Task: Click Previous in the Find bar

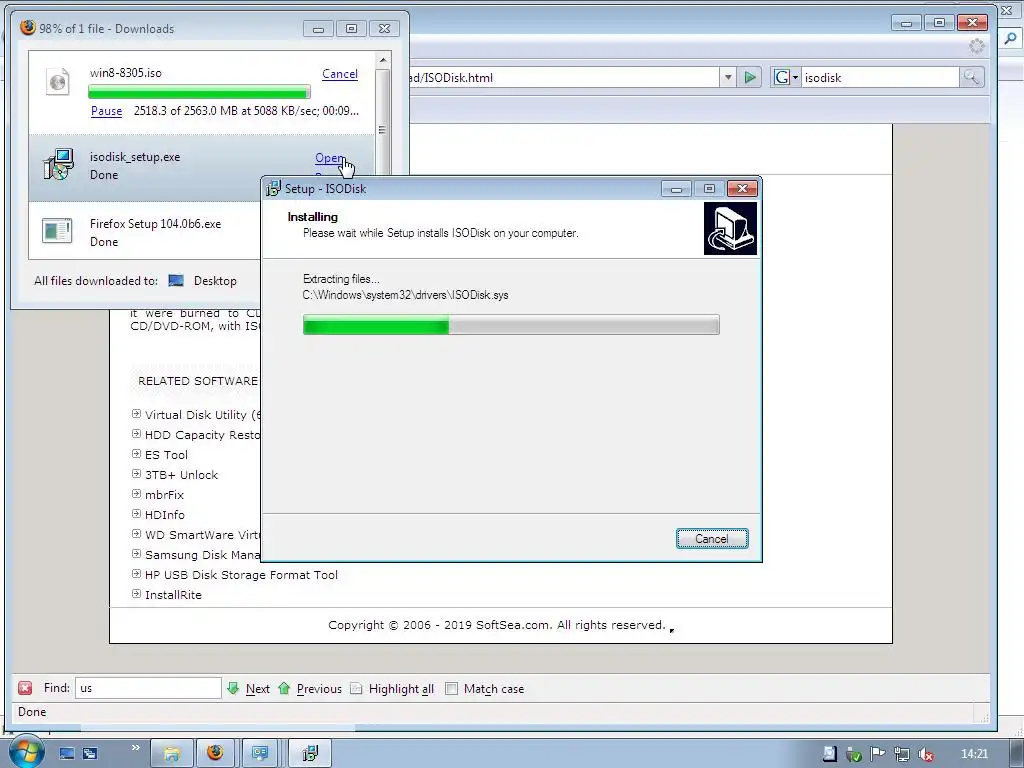Action: coord(319,688)
